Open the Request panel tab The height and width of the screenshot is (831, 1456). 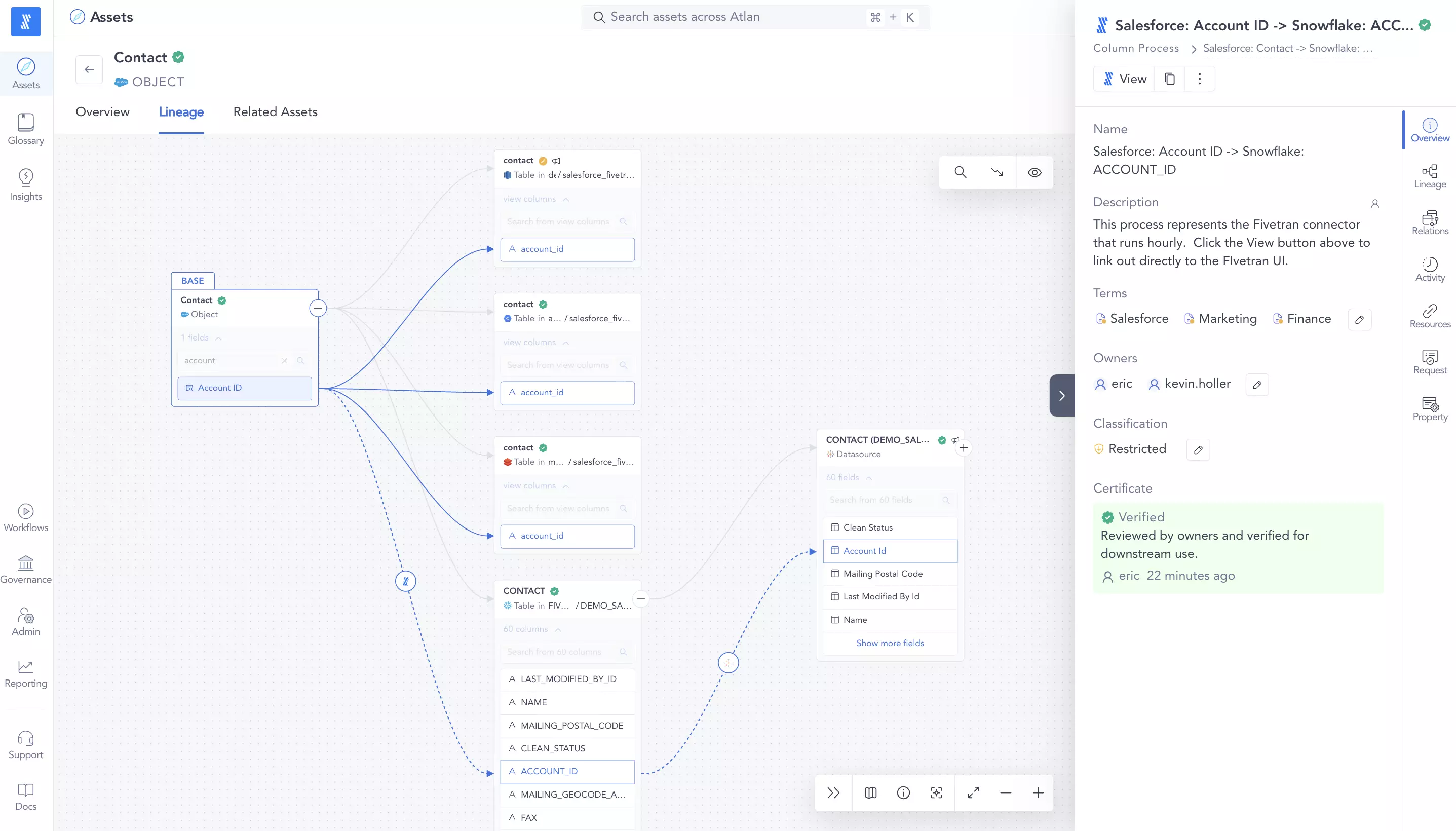pyautogui.click(x=1430, y=362)
